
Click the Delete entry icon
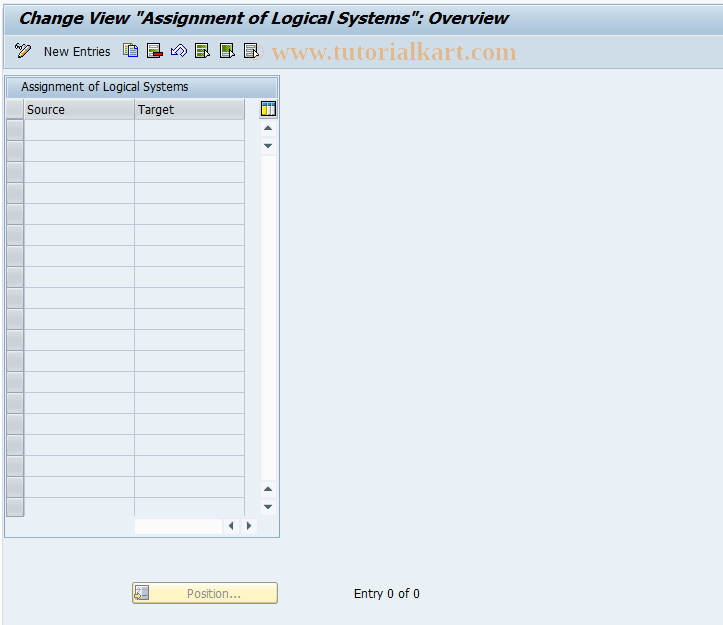tap(154, 50)
